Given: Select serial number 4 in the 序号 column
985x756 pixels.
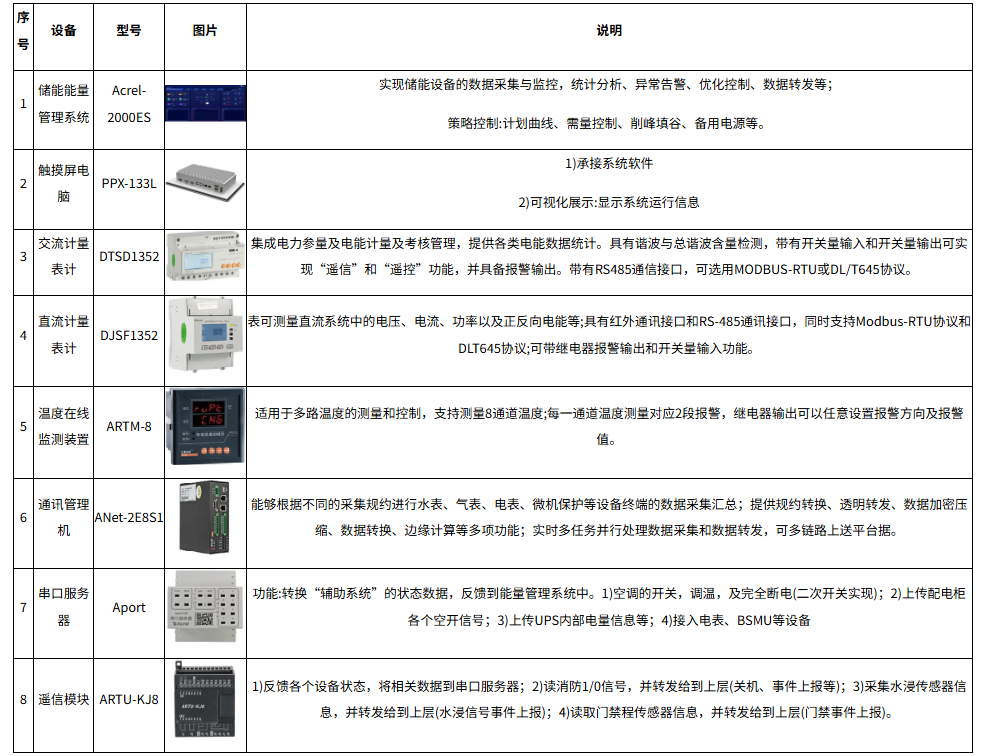Looking at the screenshot, I should tap(23, 336).
